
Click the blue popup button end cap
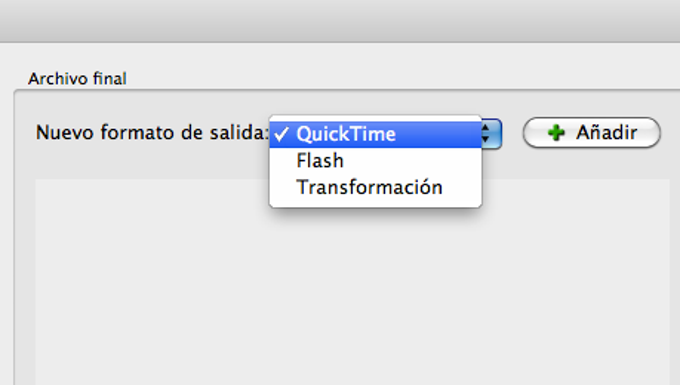point(492,134)
